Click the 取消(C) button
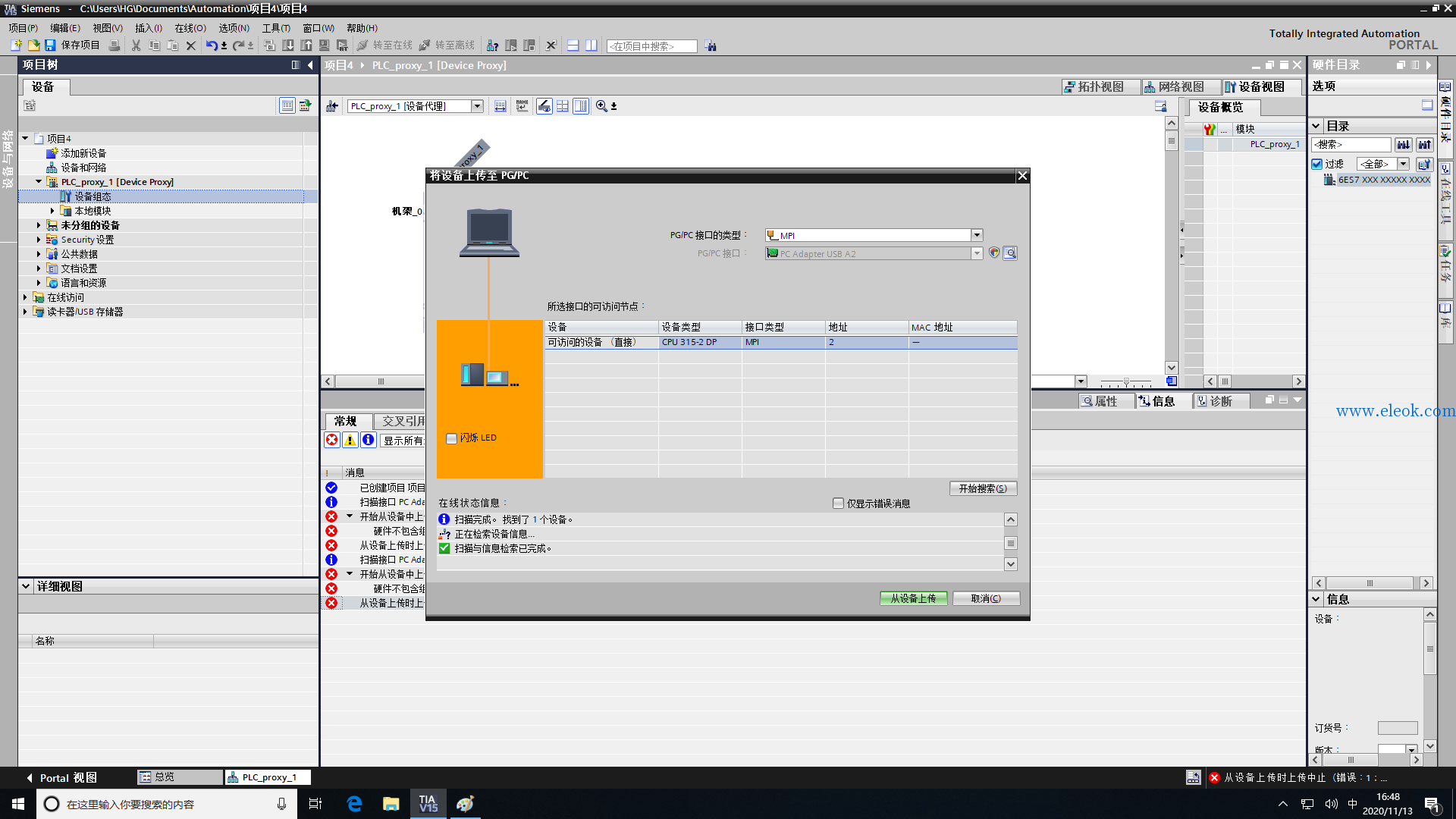 coord(986,598)
